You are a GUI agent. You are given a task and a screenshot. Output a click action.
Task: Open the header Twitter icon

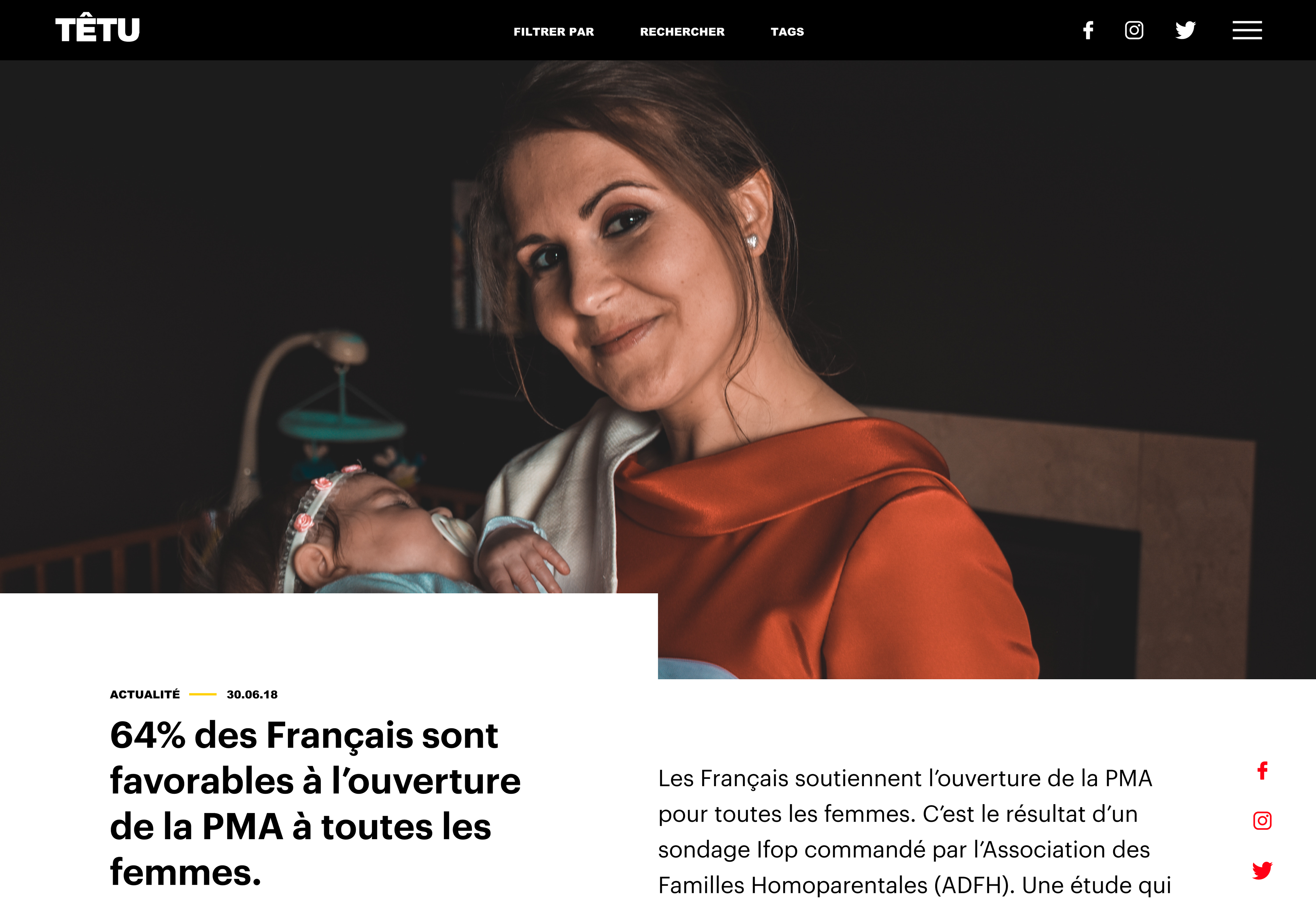pos(1185,30)
